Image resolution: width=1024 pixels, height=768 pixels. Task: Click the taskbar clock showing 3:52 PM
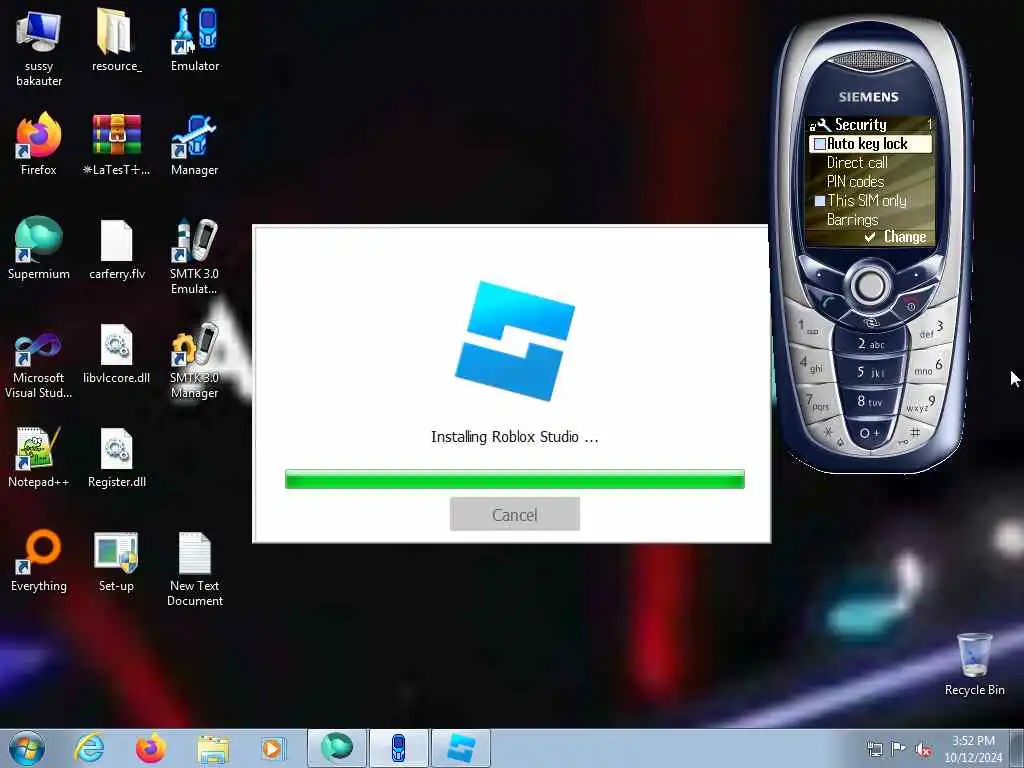(973, 749)
